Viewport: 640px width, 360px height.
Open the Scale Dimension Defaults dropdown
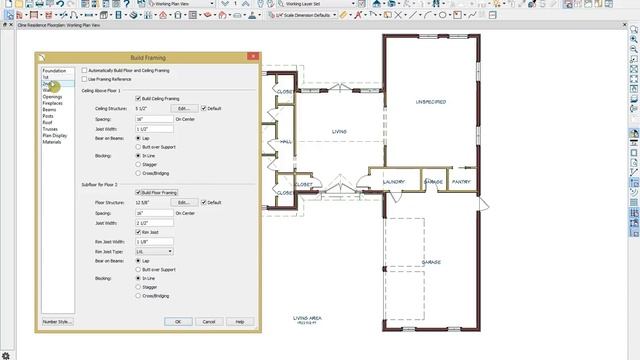(334, 16)
